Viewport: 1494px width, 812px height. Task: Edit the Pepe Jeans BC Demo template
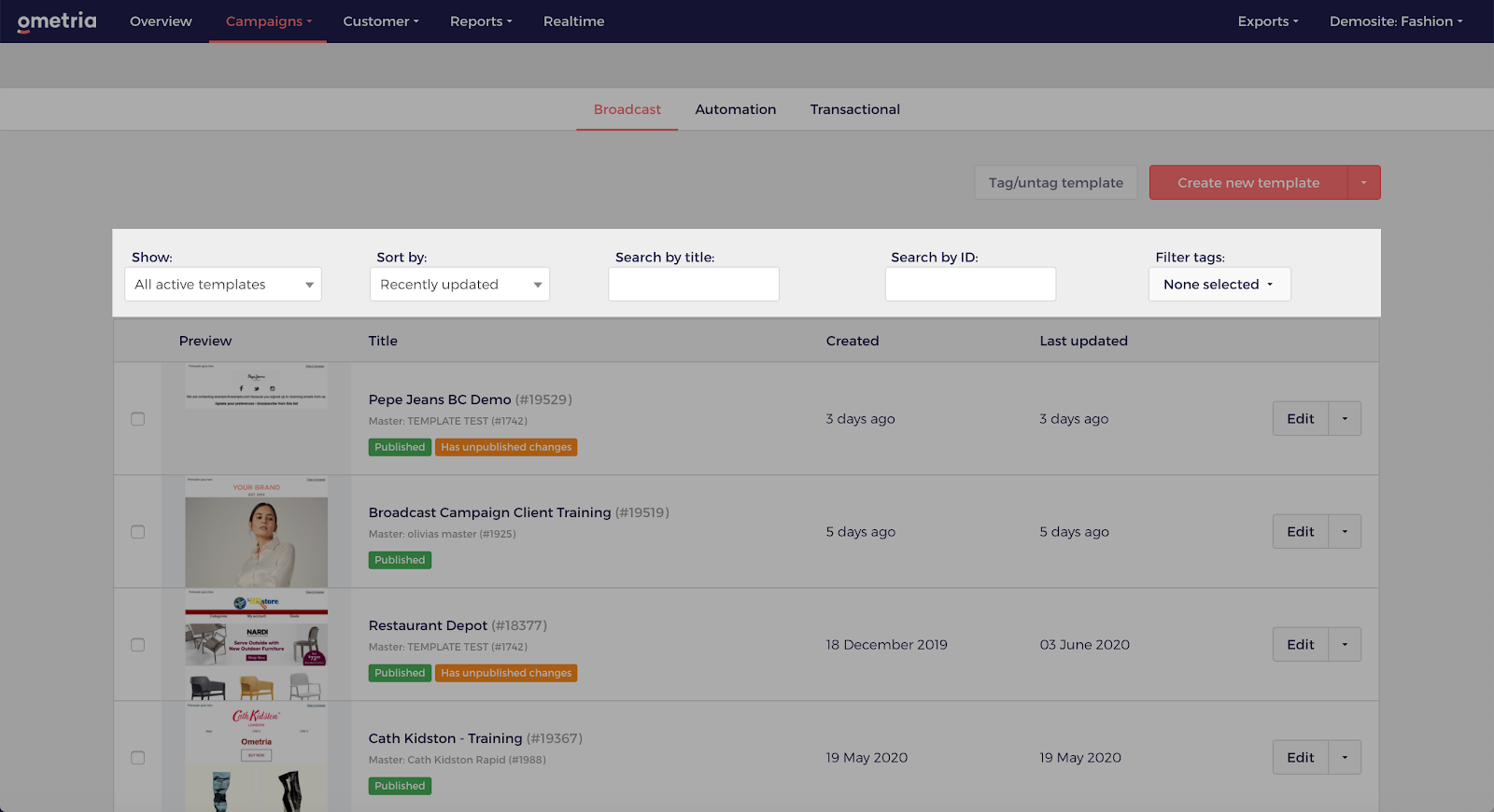[x=1301, y=419]
